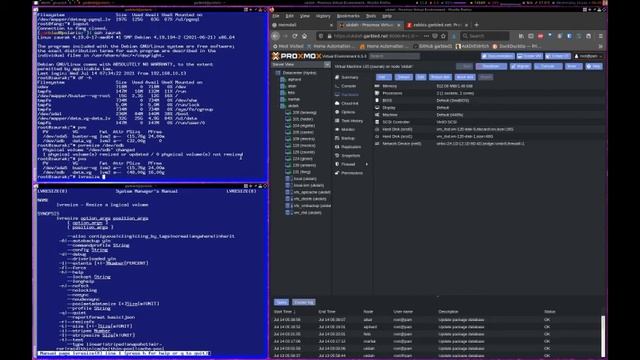Select the BIOS hardware row
This screenshot has width=640, height=360.
coord(489,100)
